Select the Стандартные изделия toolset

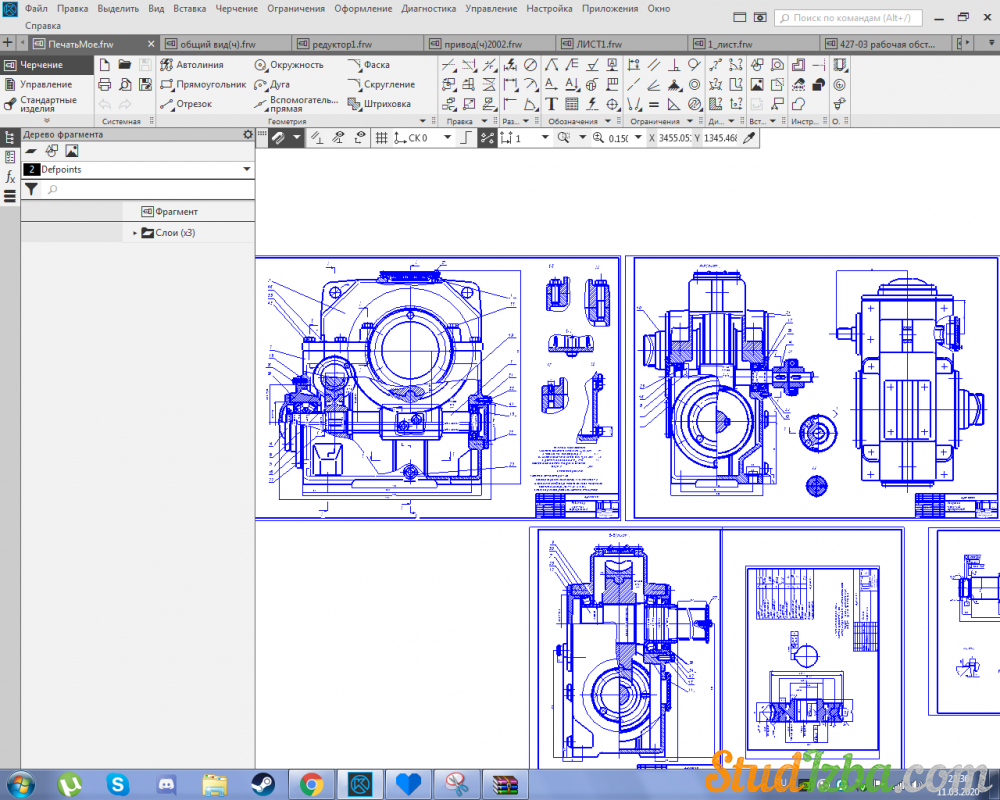tap(47, 104)
